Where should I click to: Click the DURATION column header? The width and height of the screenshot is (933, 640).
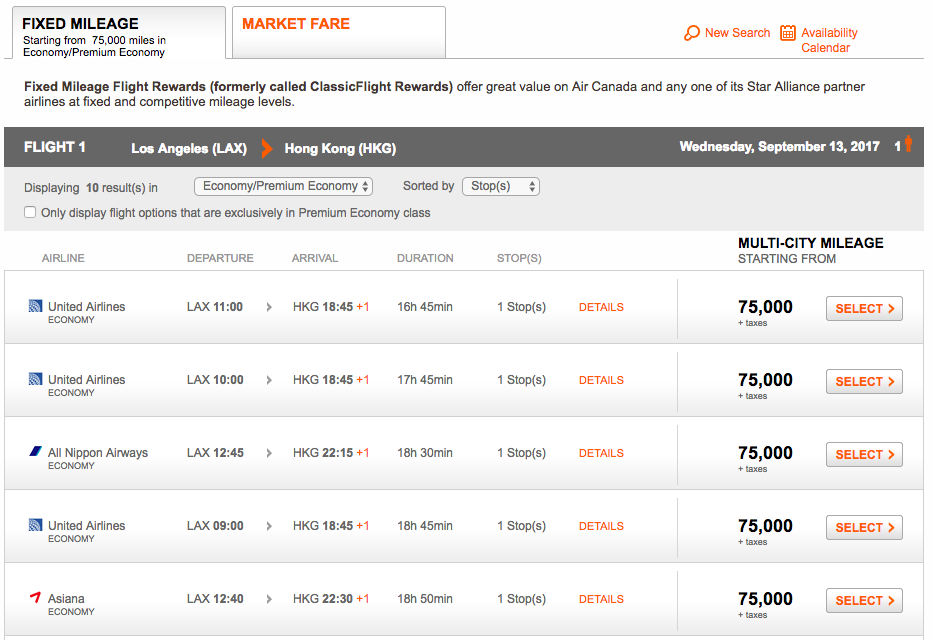coord(425,258)
